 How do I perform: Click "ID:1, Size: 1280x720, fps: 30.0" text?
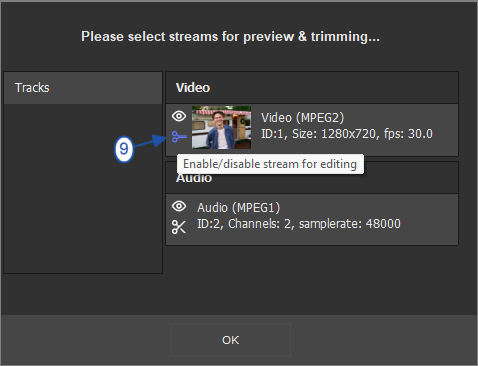click(347, 134)
